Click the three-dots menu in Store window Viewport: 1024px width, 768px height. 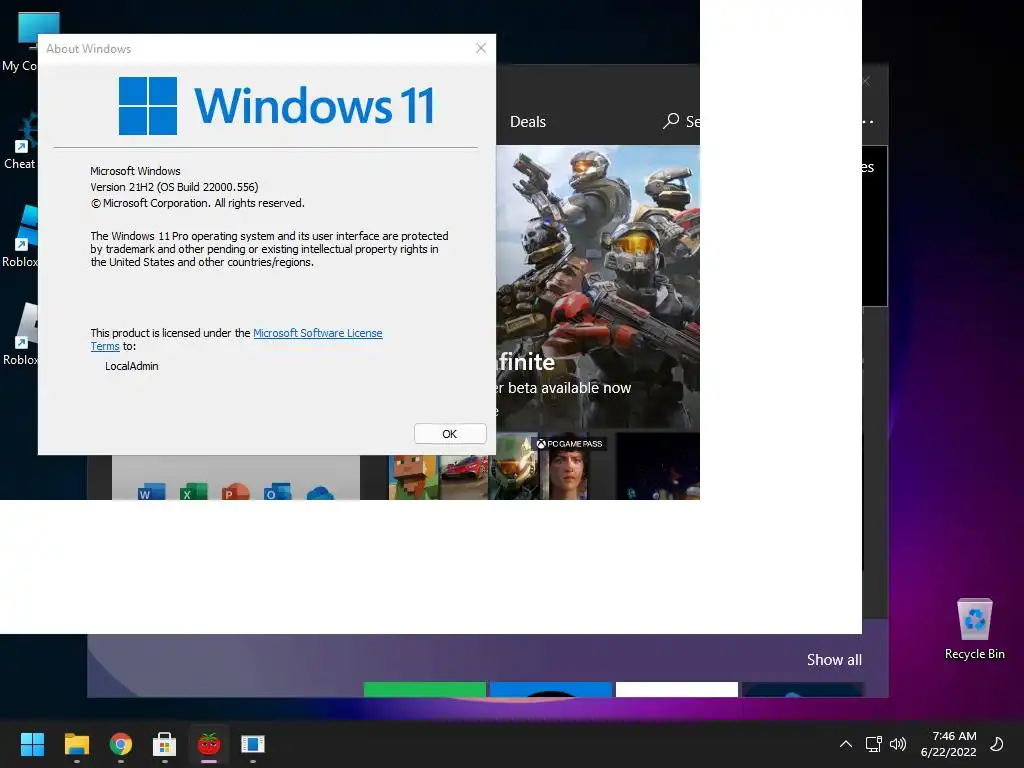point(868,121)
